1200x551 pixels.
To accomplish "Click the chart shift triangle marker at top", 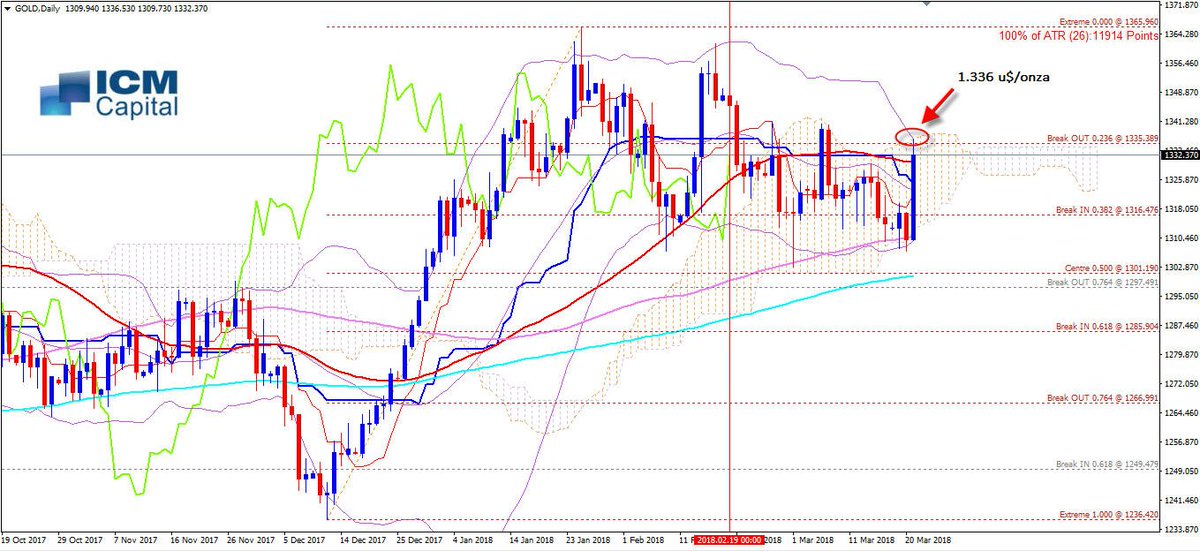I will [x=927, y=4].
